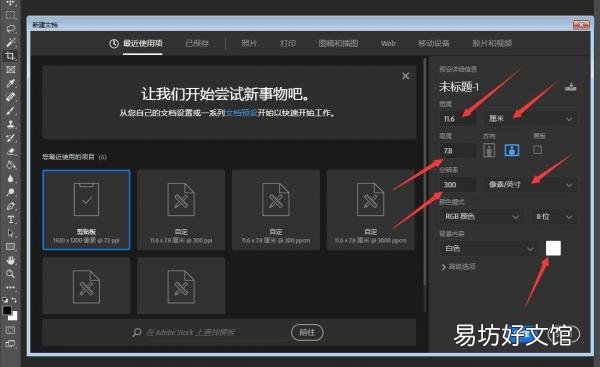Screen dimensions: 600x367
Task: Open the 文档预设 link in the banner
Action: (x=241, y=113)
